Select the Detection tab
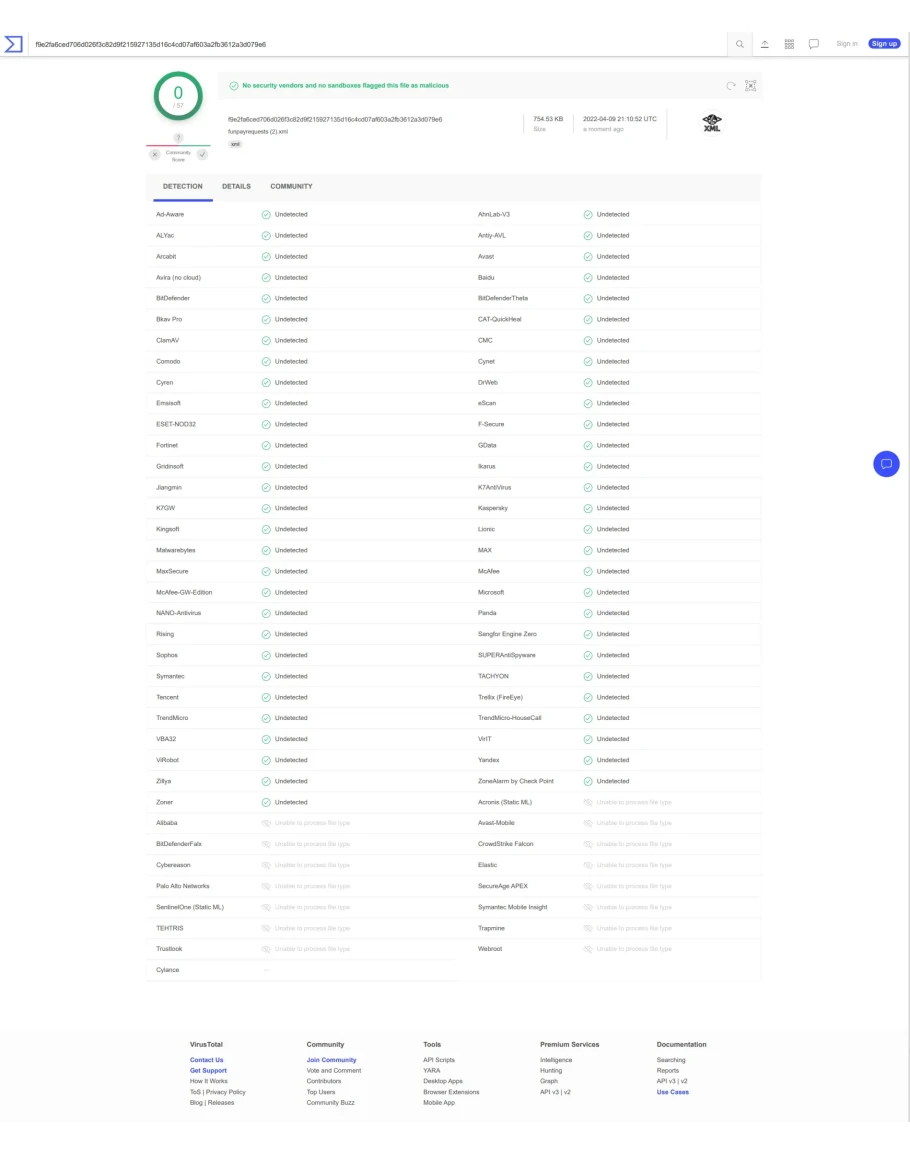 182,187
